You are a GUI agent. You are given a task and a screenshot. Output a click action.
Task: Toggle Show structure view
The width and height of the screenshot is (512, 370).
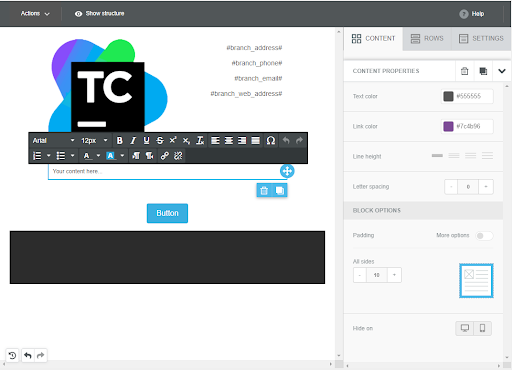point(99,14)
